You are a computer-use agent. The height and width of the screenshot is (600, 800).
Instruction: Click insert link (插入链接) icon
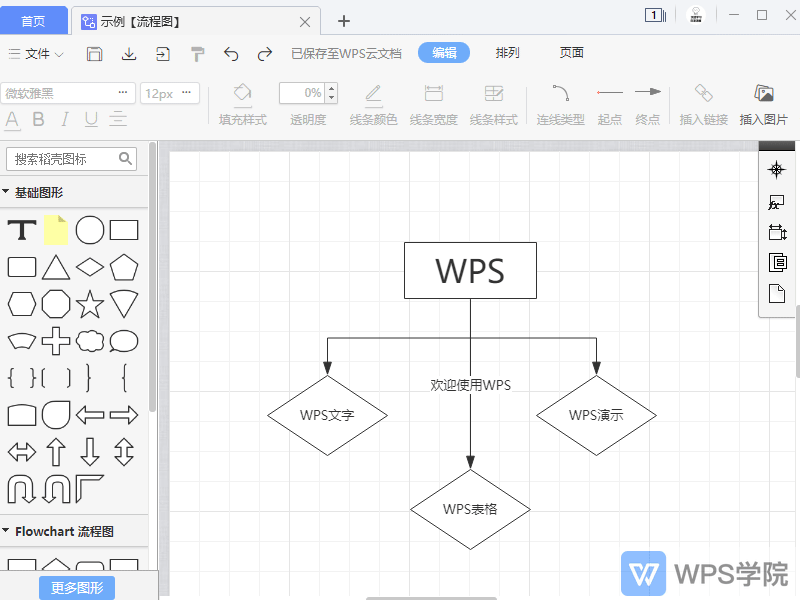coord(704,105)
